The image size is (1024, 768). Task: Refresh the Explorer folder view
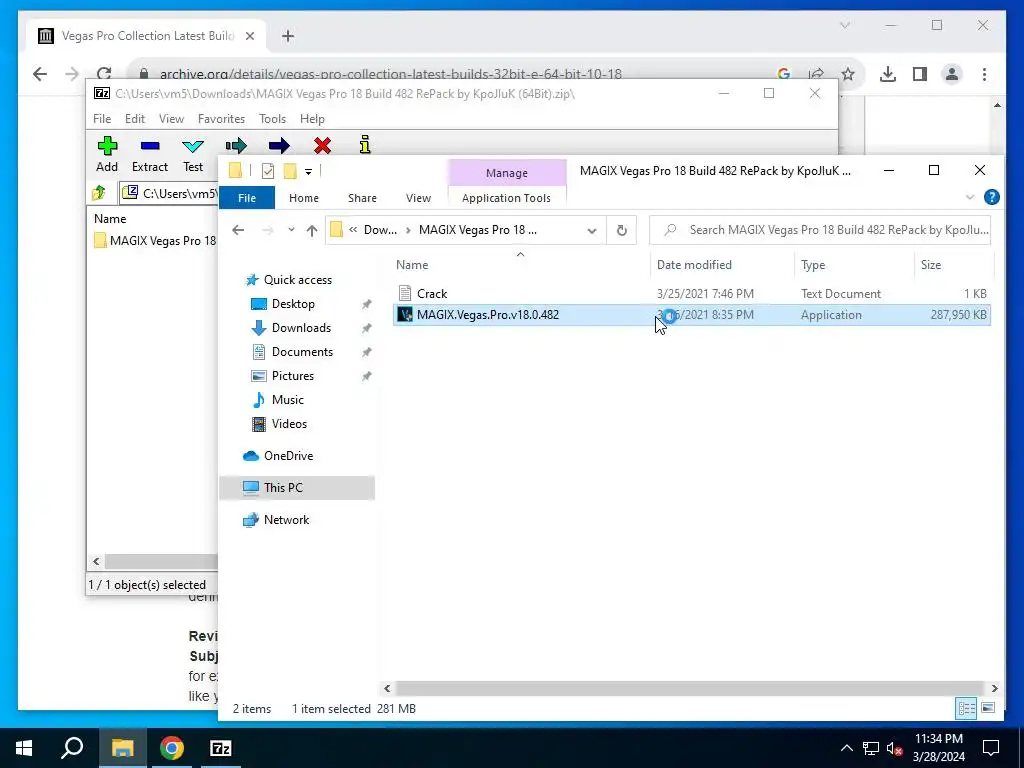pyautogui.click(x=622, y=231)
